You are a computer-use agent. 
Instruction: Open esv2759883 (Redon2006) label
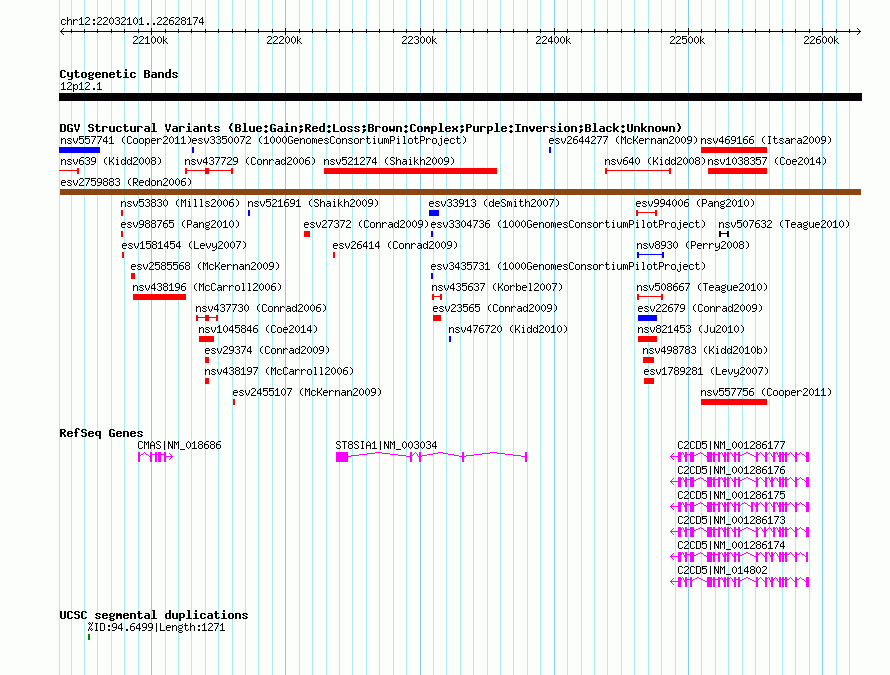(x=126, y=182)
